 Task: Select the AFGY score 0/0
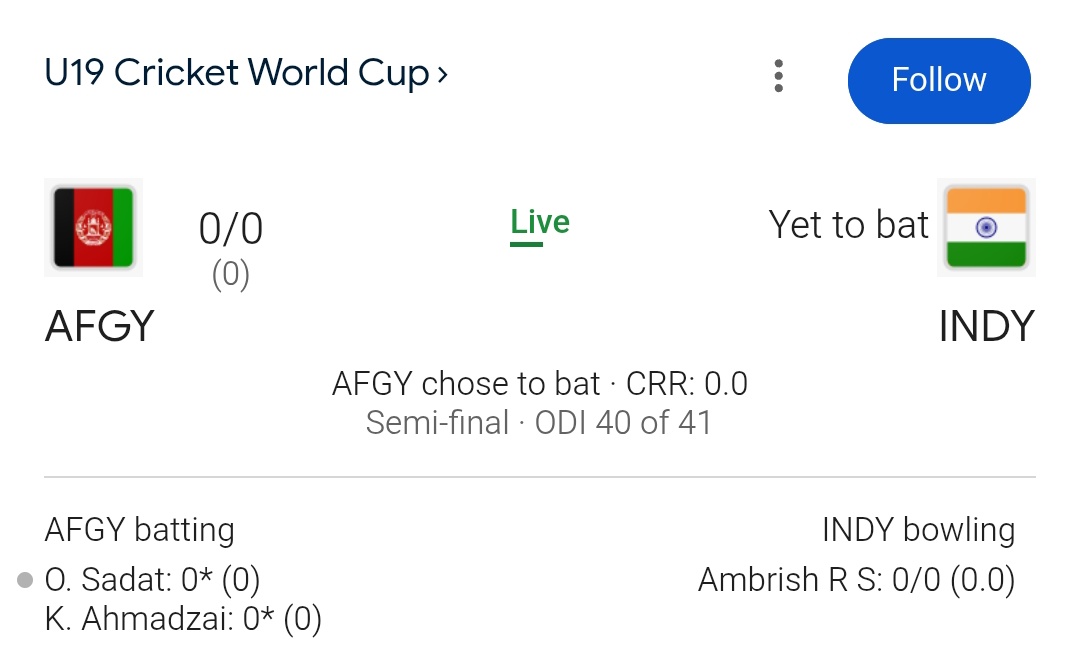pyautogui.click(x=229, y=227)
